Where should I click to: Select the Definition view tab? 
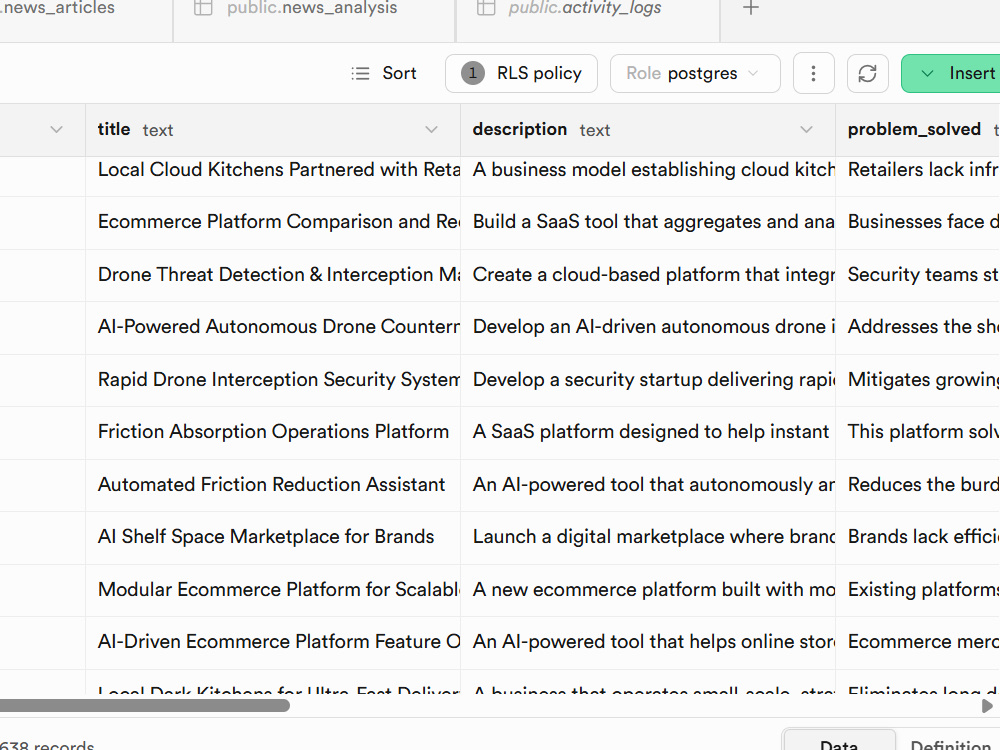(x=949, y=744)
